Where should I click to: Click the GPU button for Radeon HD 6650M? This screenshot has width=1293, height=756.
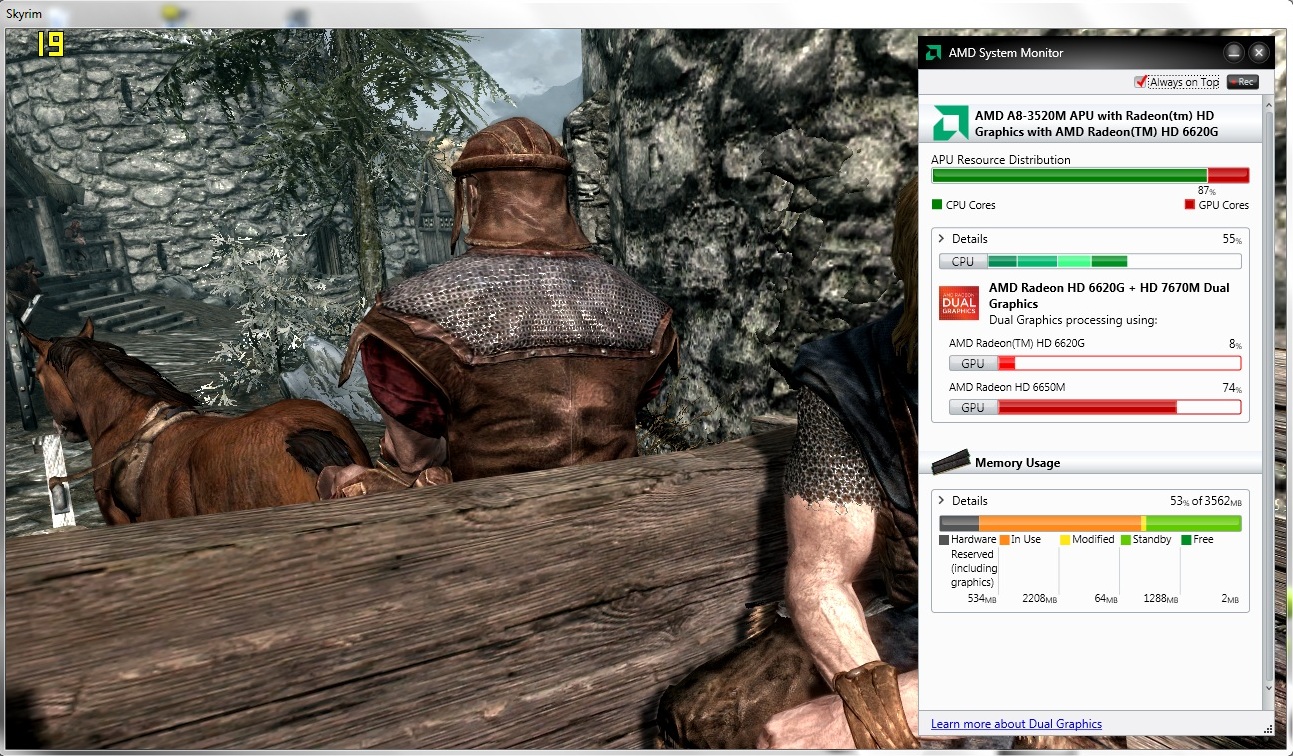click(x=973, y=408)
